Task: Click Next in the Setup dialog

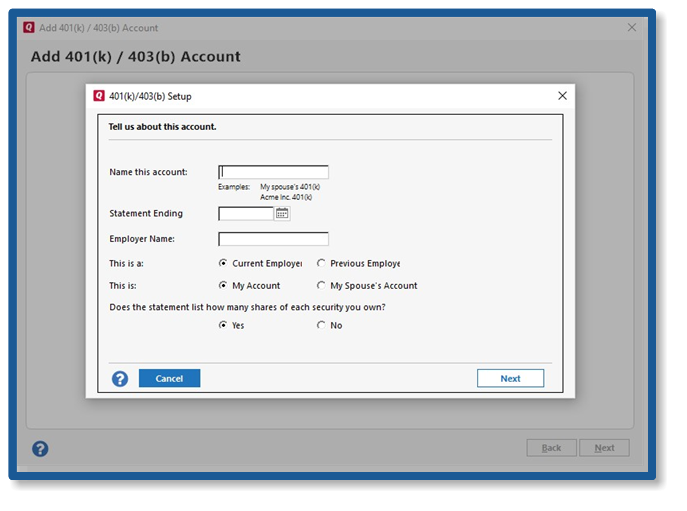Action: [510, 378]
